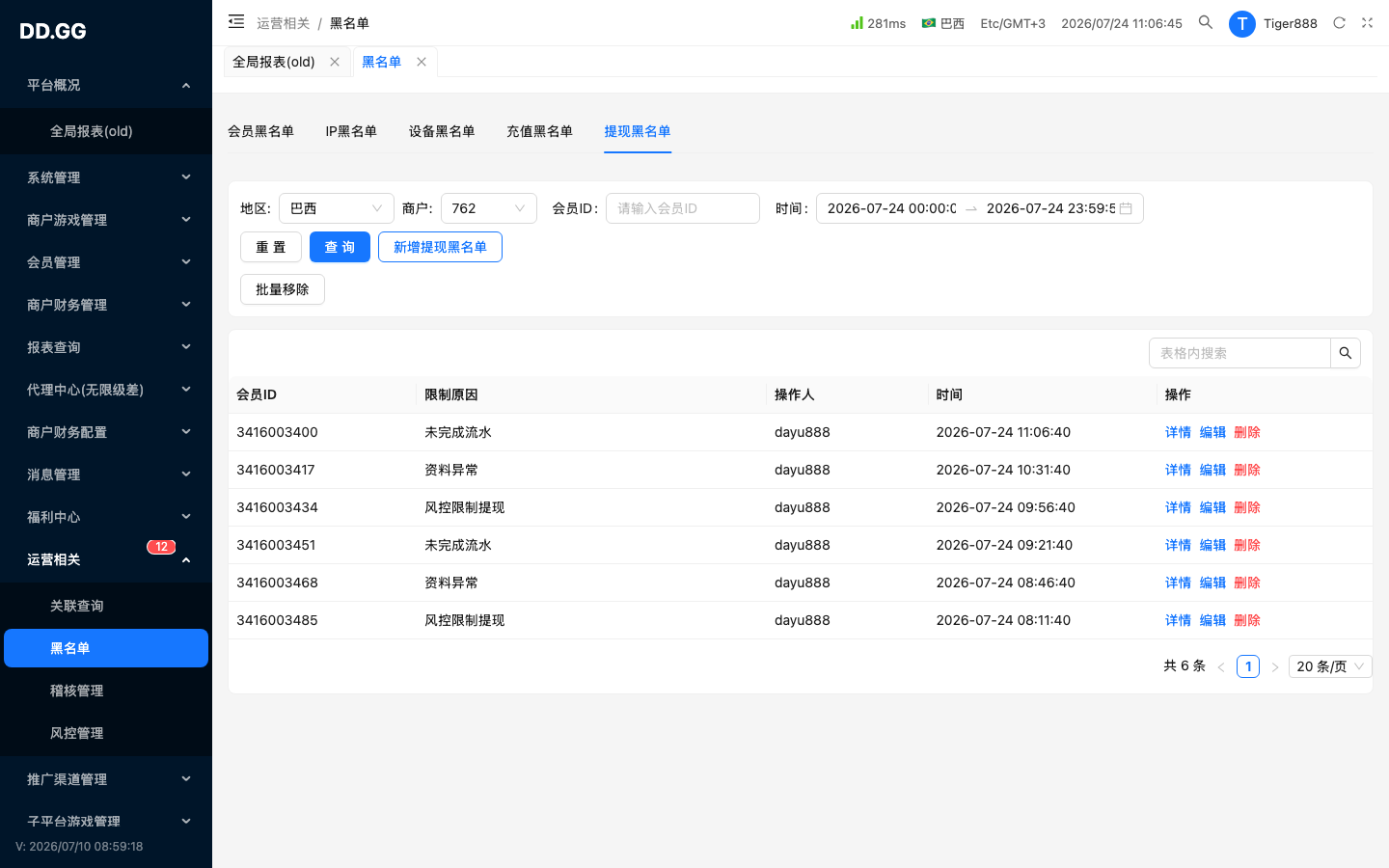Expand the 会员管理 menu

[106, 262]
